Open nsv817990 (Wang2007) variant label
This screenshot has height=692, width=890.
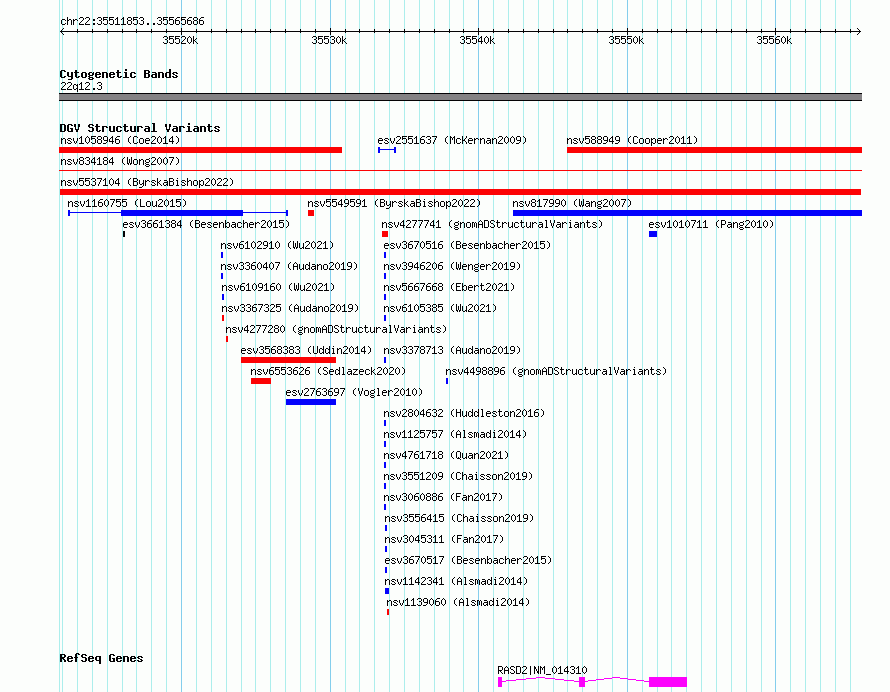[572, 203]
